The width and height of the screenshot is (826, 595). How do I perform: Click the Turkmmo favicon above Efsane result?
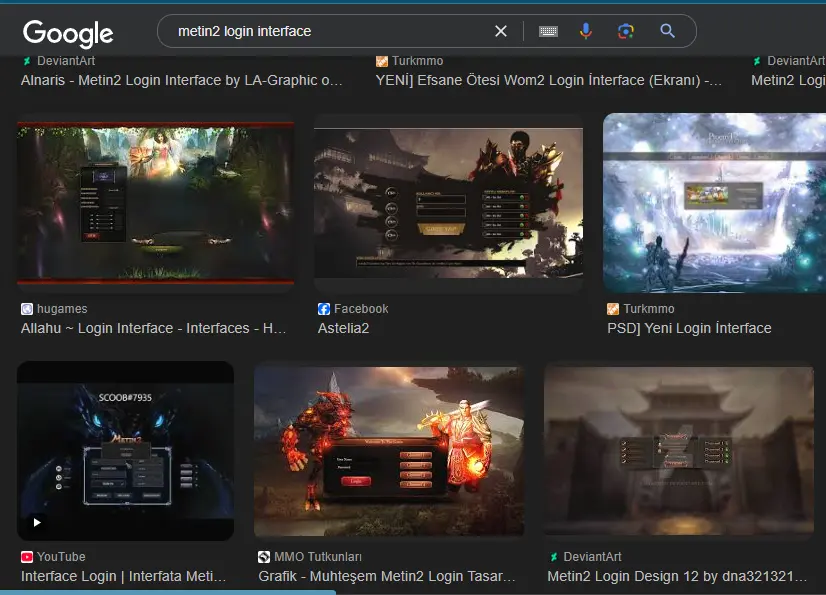381,61
